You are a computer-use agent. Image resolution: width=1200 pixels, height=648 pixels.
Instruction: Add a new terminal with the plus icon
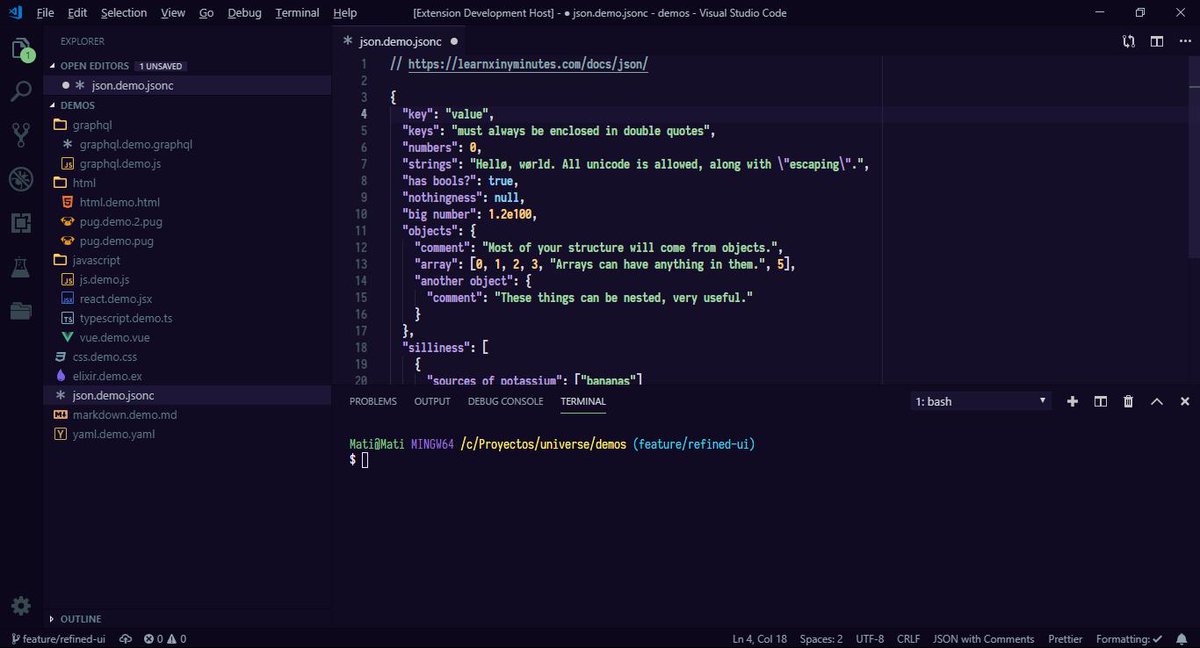point(1072,401)
